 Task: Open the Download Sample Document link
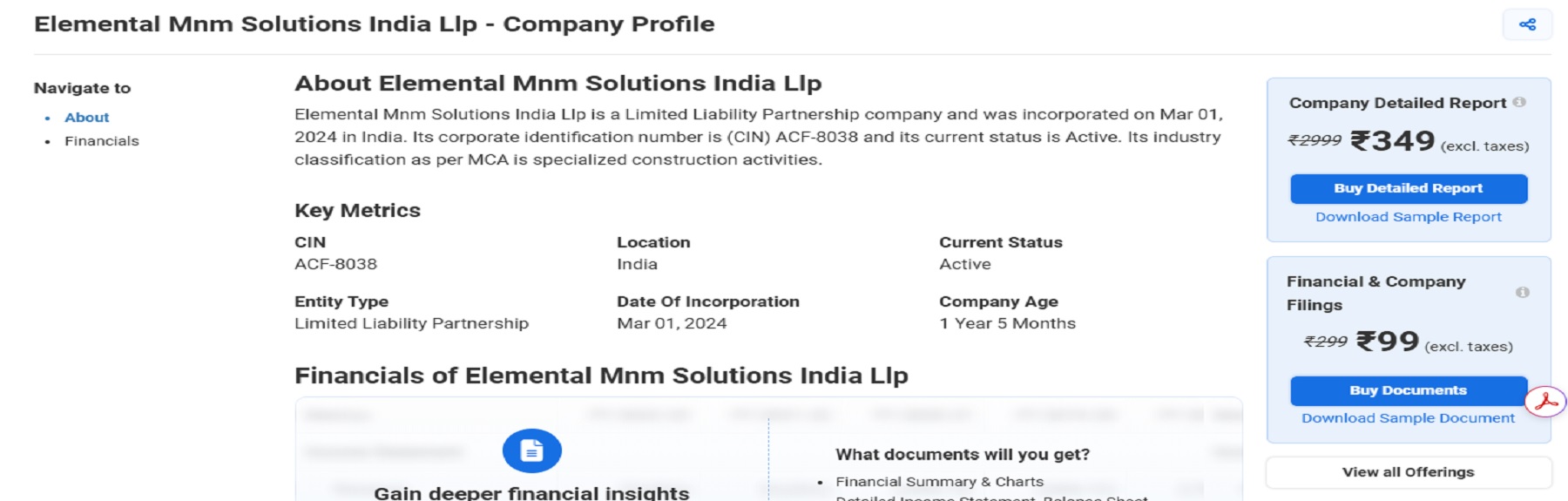[x=1408, y=418]
